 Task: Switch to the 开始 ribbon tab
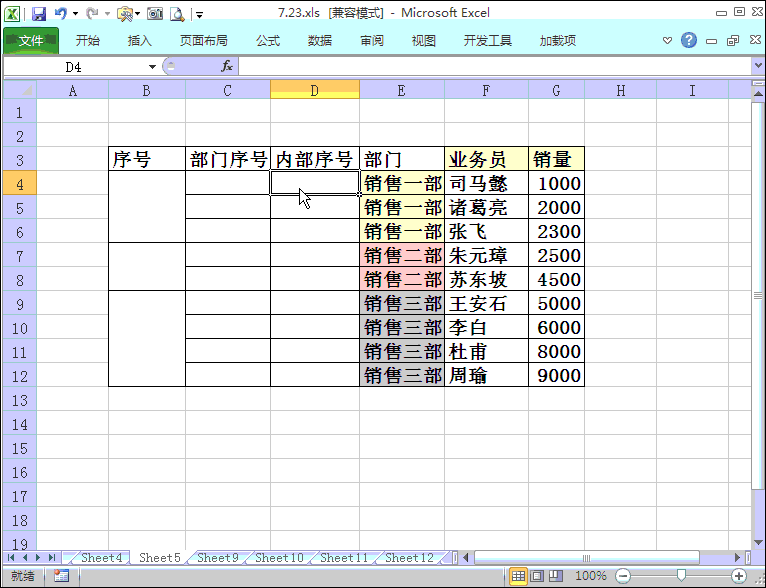(88, 41)
